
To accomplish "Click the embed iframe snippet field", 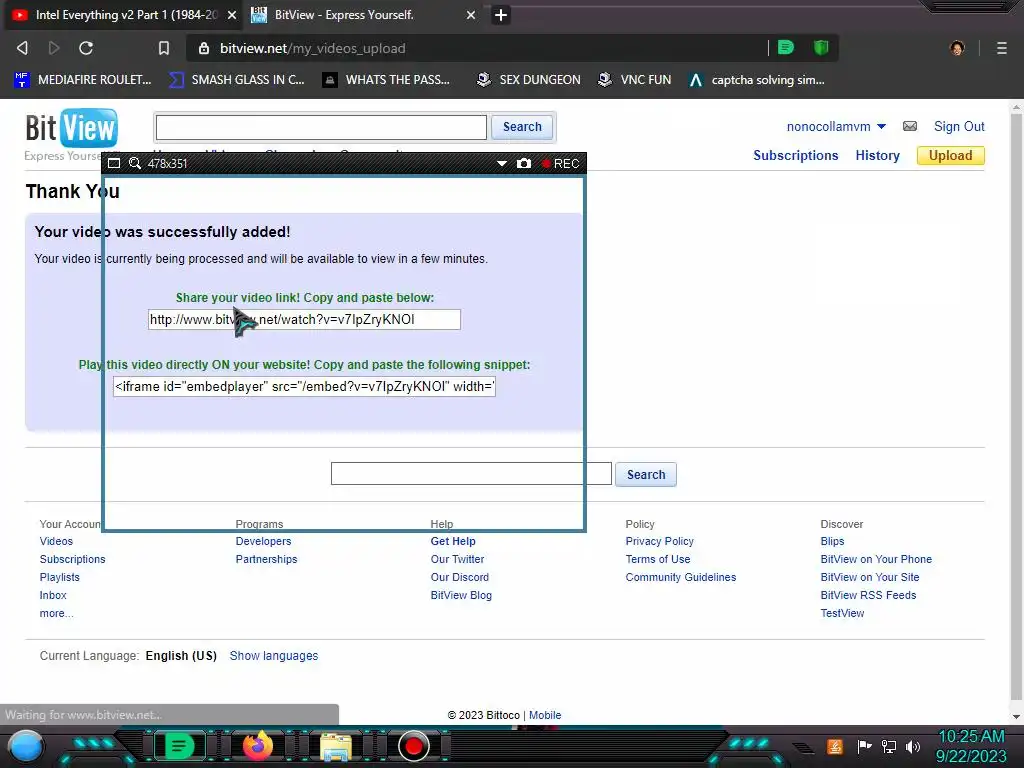I will click(304, 387).
